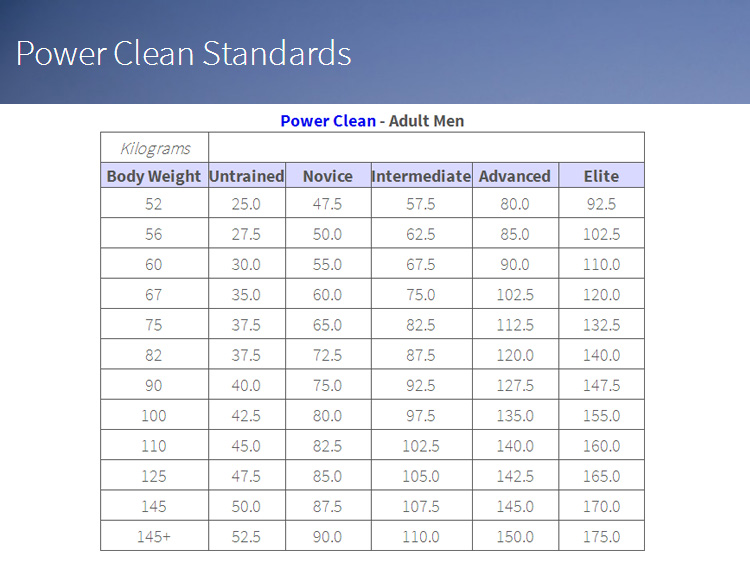Click Intermediate value 67.5

click(x=421, y=265)
